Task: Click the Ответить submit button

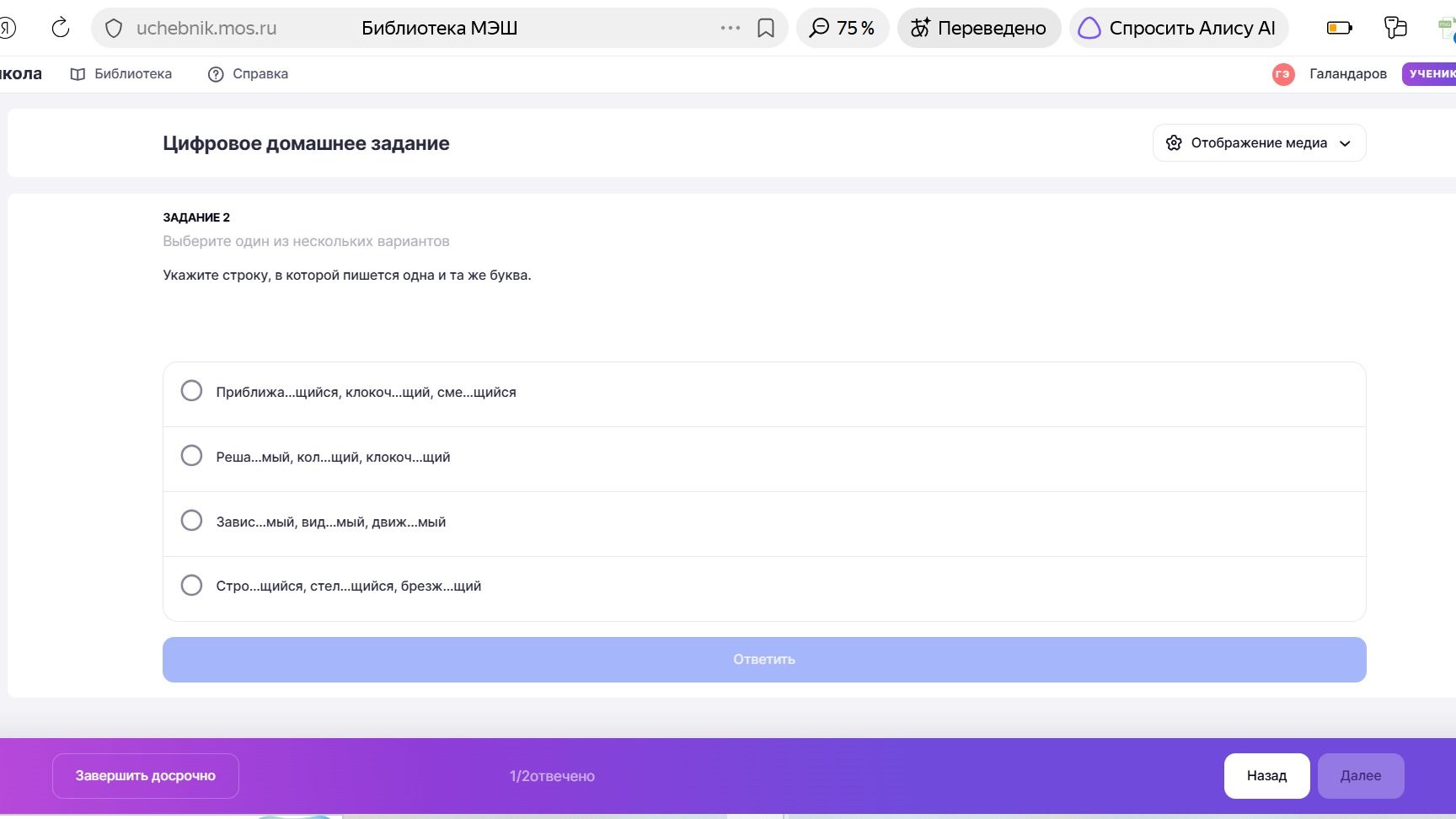Action: click(x=764, y=660)
